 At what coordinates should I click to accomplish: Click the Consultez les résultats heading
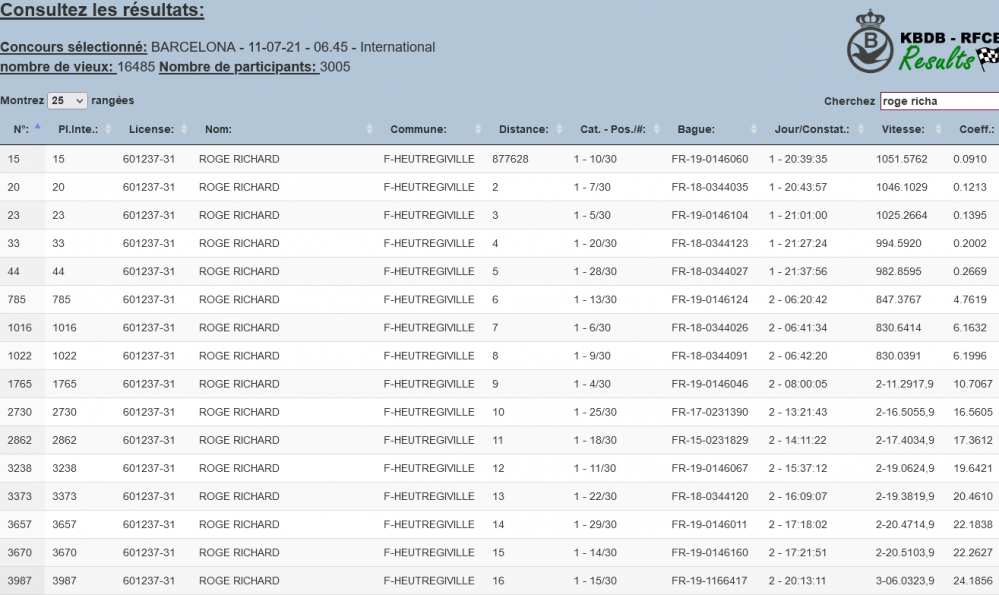tap(102, 12)
